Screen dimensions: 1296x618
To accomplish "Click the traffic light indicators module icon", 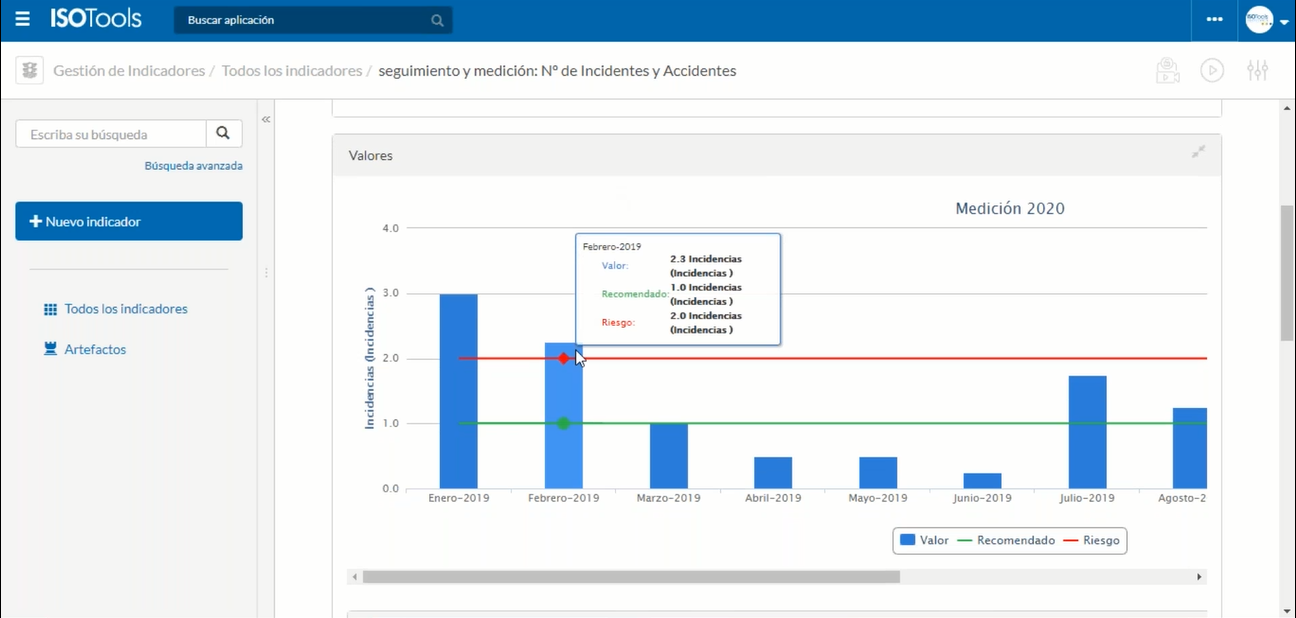I will coord(30,70).
